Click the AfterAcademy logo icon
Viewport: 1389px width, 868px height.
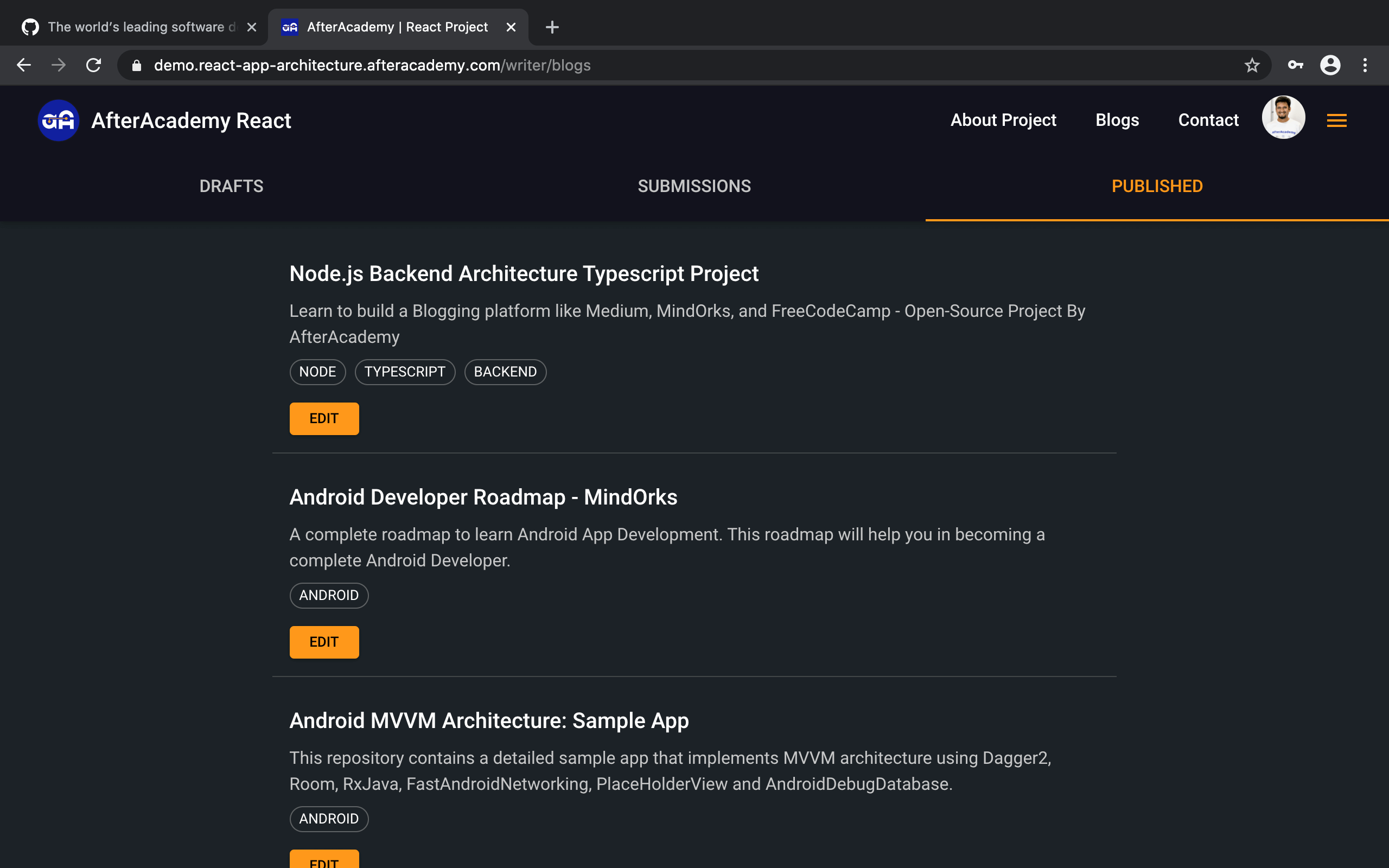pyautogui.click(x=58, y=120)
